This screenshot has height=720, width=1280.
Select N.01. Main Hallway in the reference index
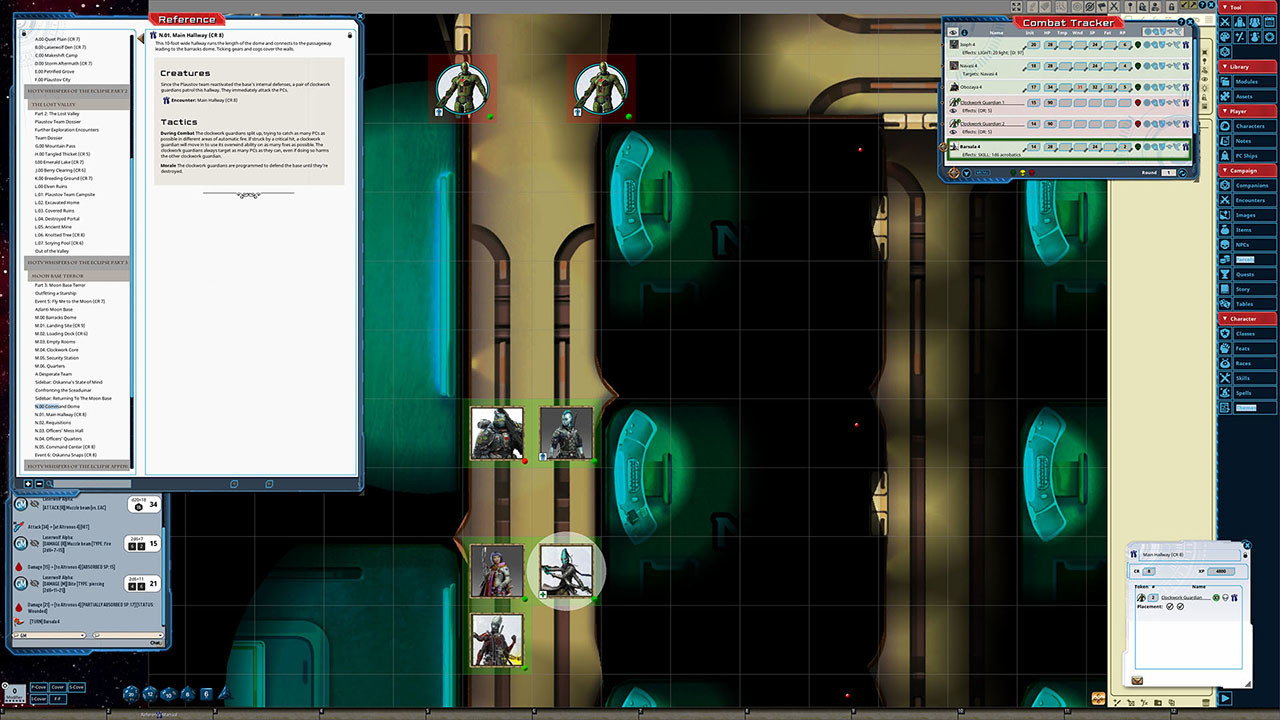[60, 414]
